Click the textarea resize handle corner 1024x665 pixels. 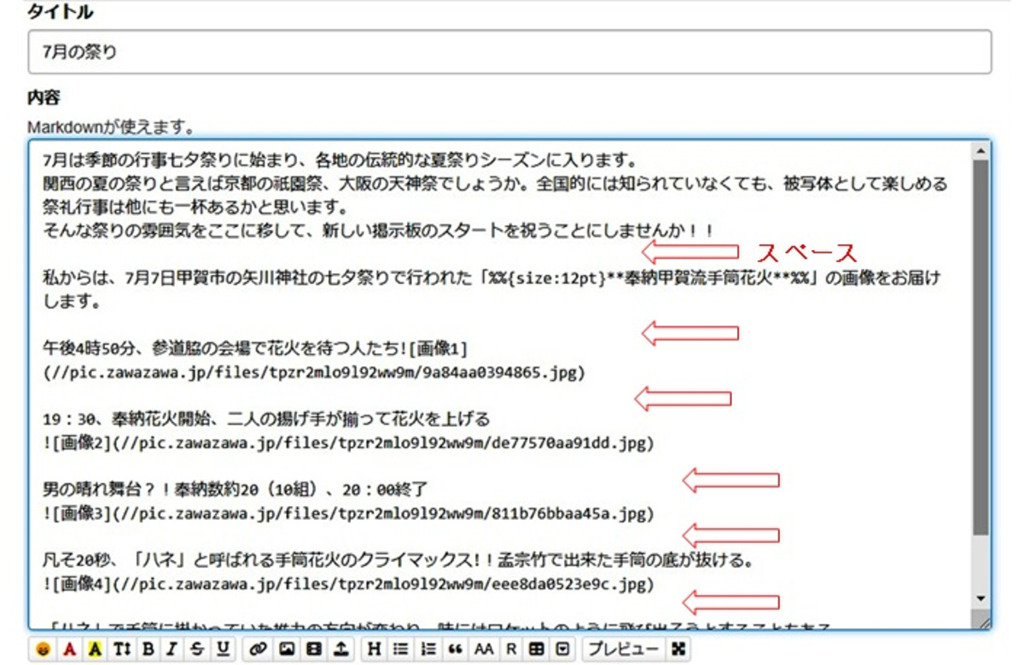pyautogui.click(x=982, y=620)
